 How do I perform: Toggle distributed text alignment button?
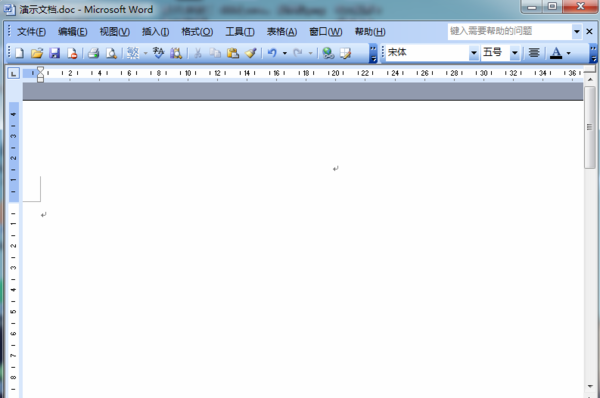[x=534, y=53]
